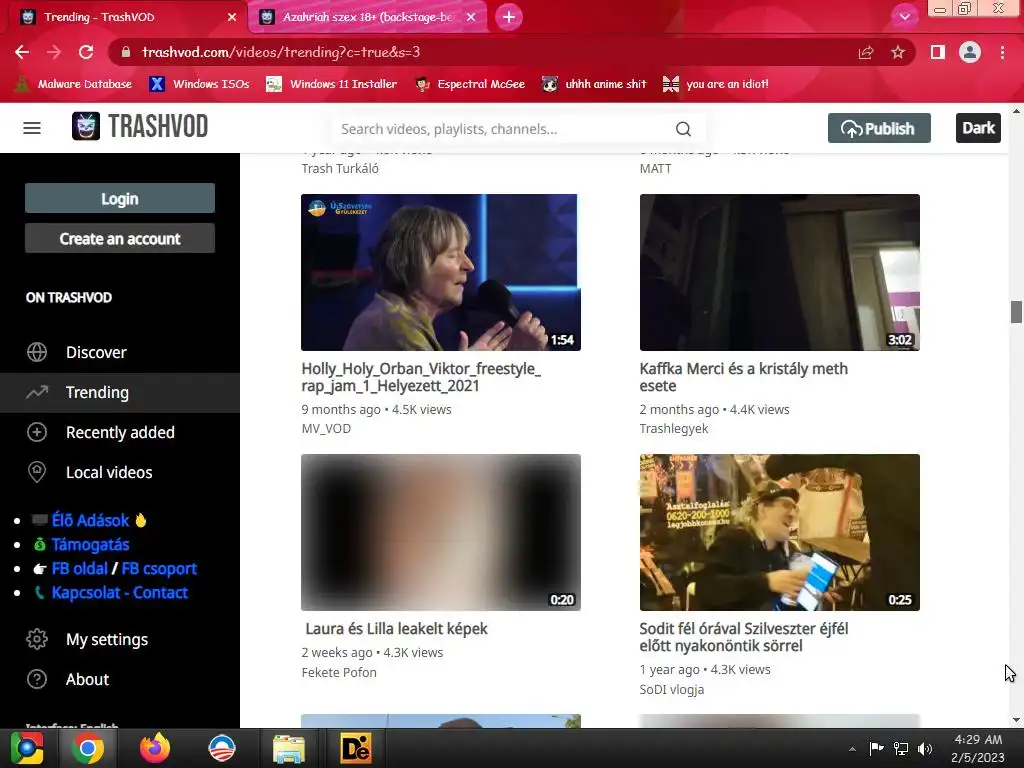
Task: Open the MV_VOD channel
Action: (x=326, y=428)
